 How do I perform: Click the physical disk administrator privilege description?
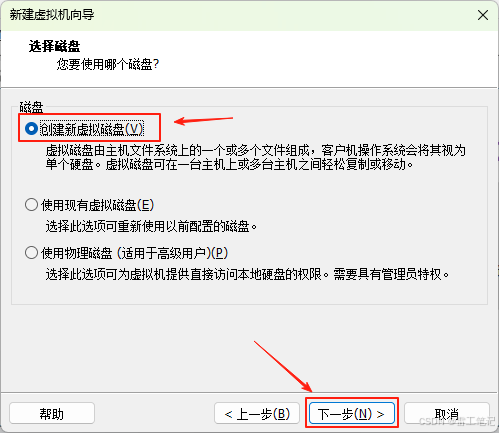tap(247, 274)
